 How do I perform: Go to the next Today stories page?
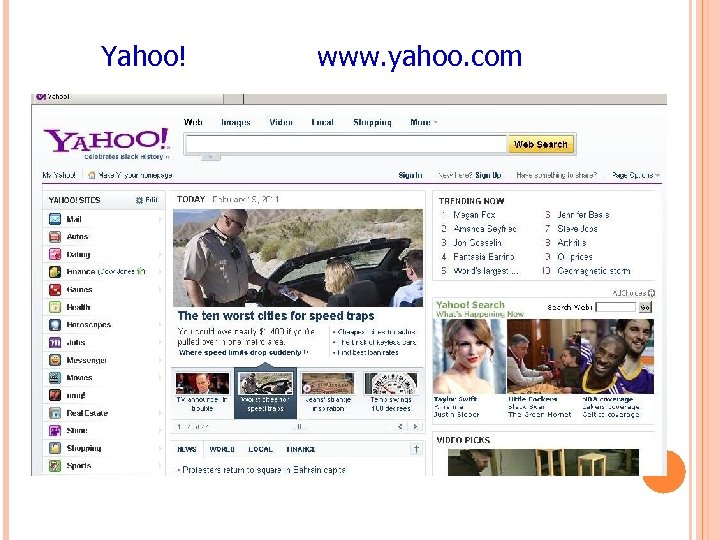[416, 427]
